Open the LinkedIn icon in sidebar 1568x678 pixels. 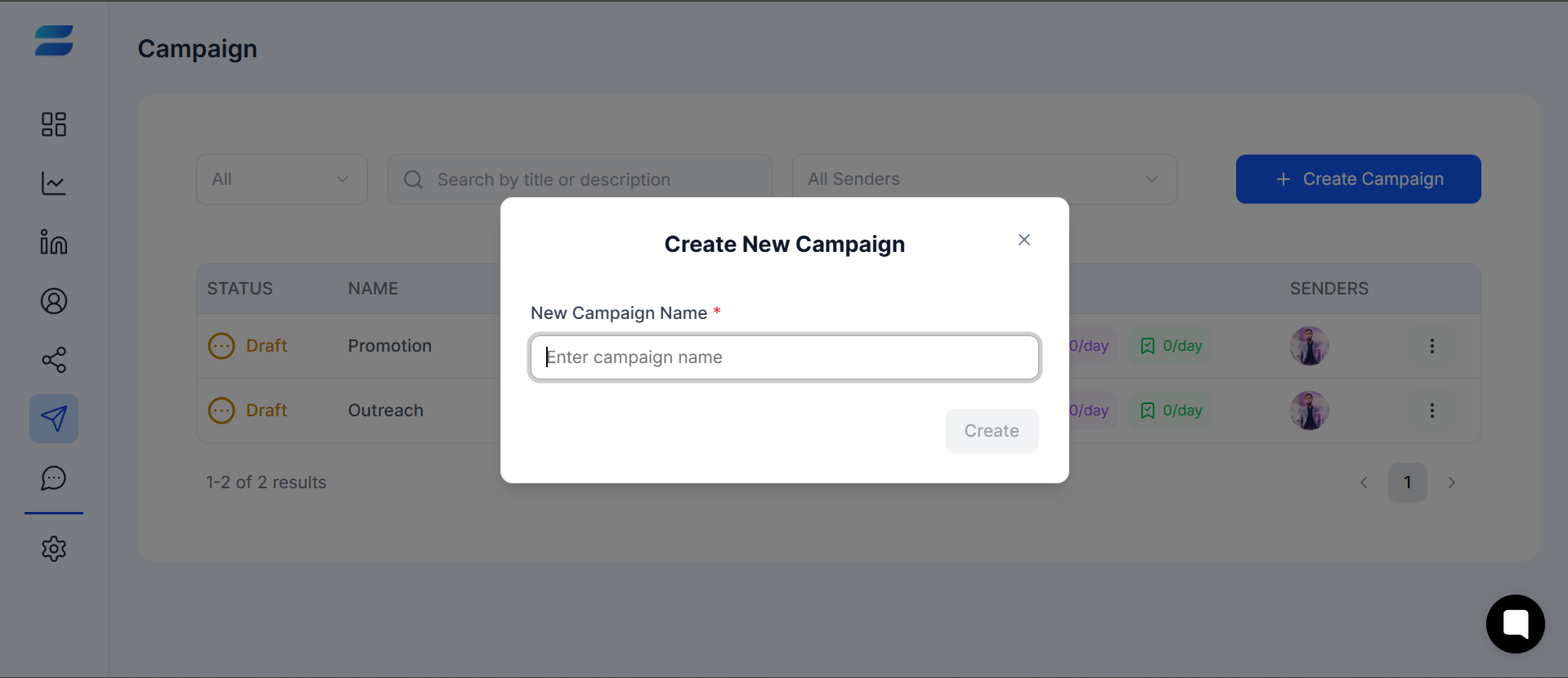coord(54,242)
